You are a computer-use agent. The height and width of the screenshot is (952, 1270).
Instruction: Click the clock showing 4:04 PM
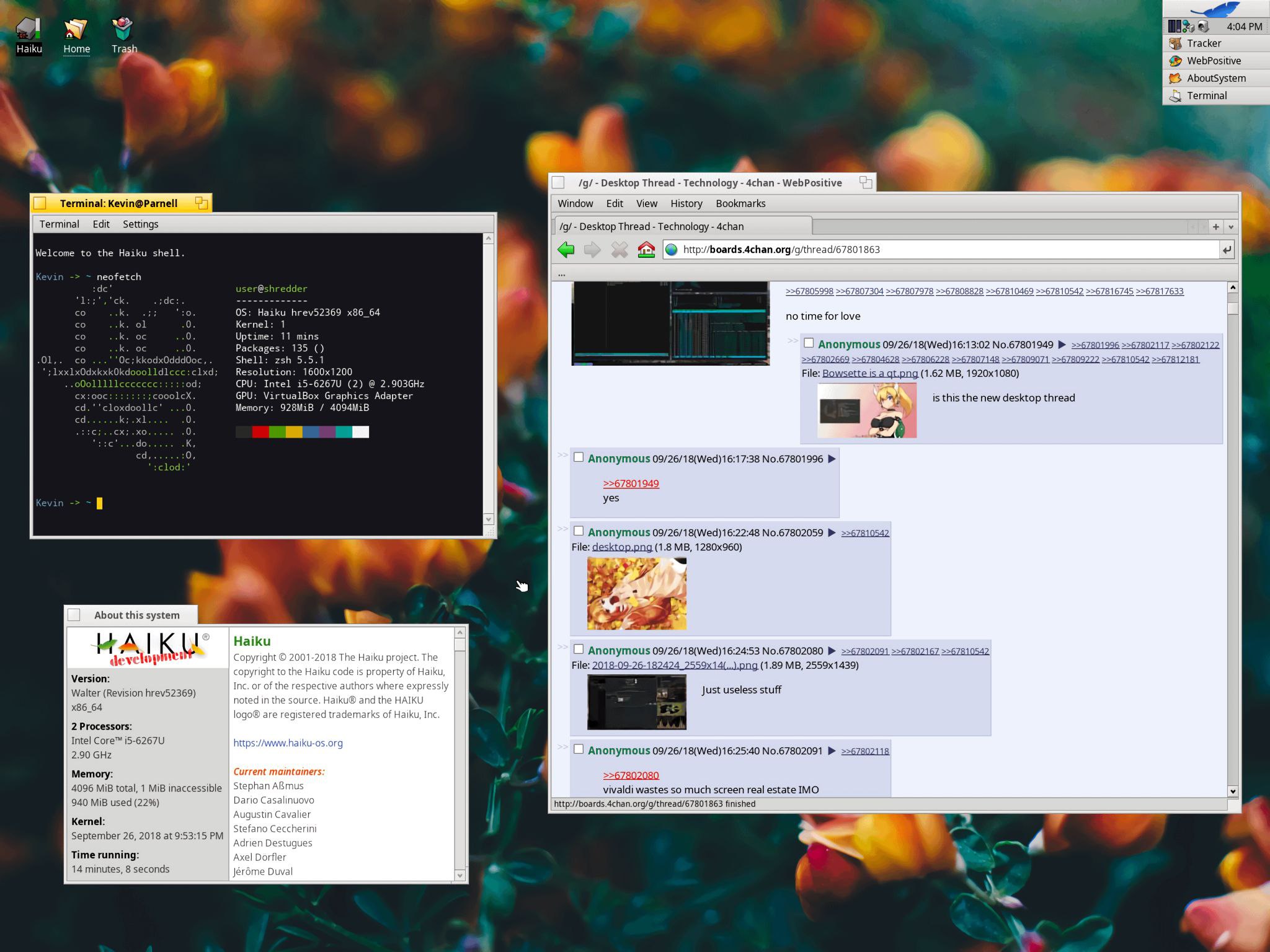1244,27
